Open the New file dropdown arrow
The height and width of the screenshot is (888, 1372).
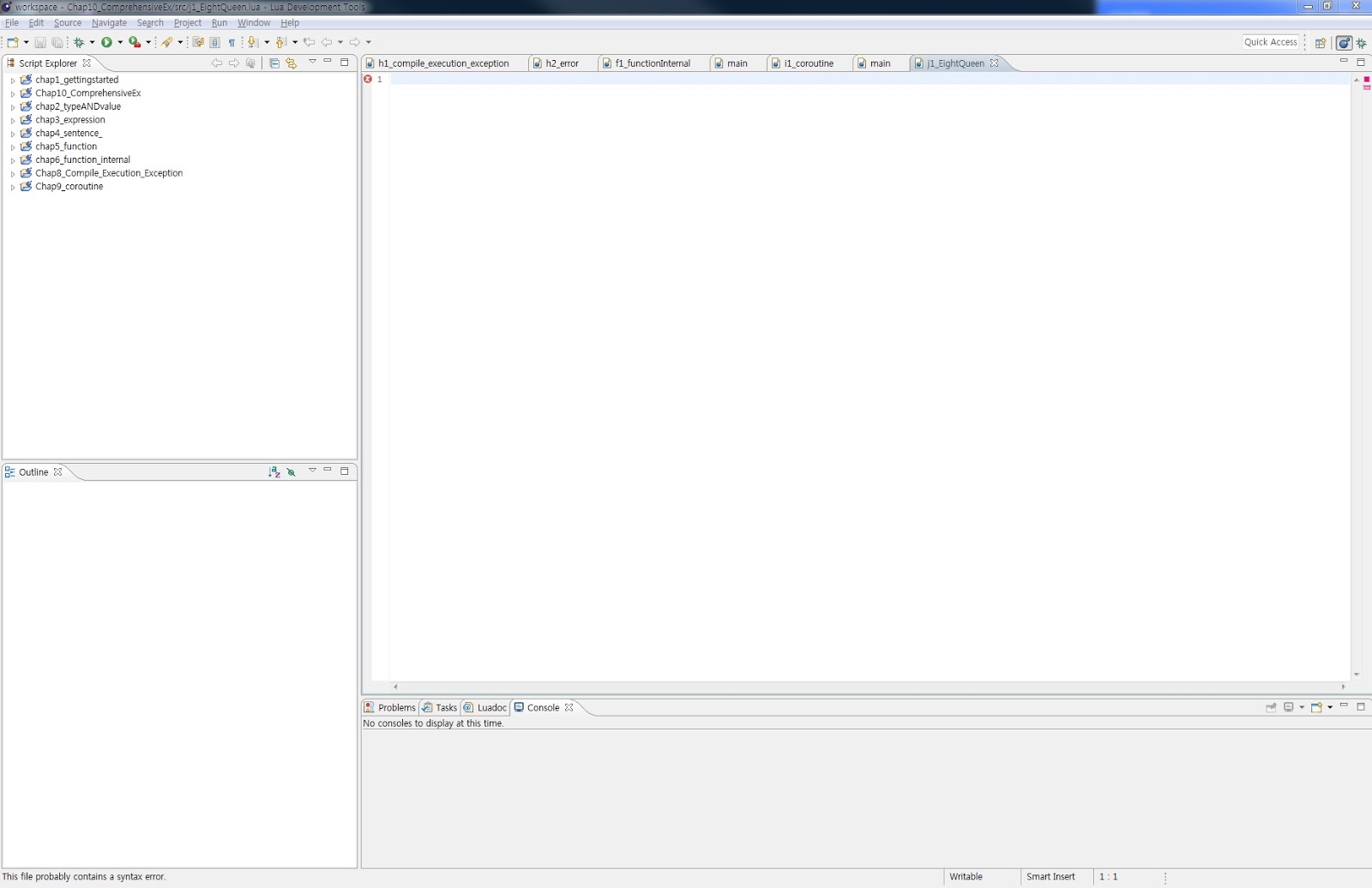click(26, 42)
